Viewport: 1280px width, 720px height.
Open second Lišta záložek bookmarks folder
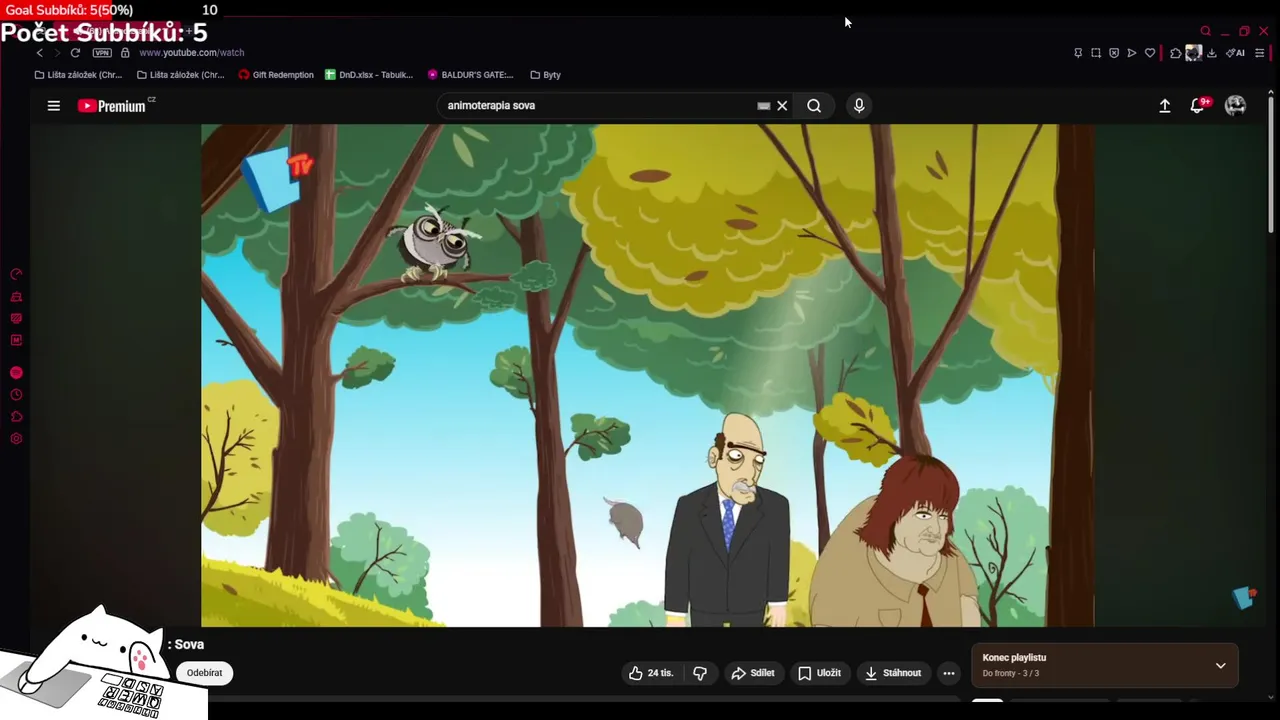[180, 75]
